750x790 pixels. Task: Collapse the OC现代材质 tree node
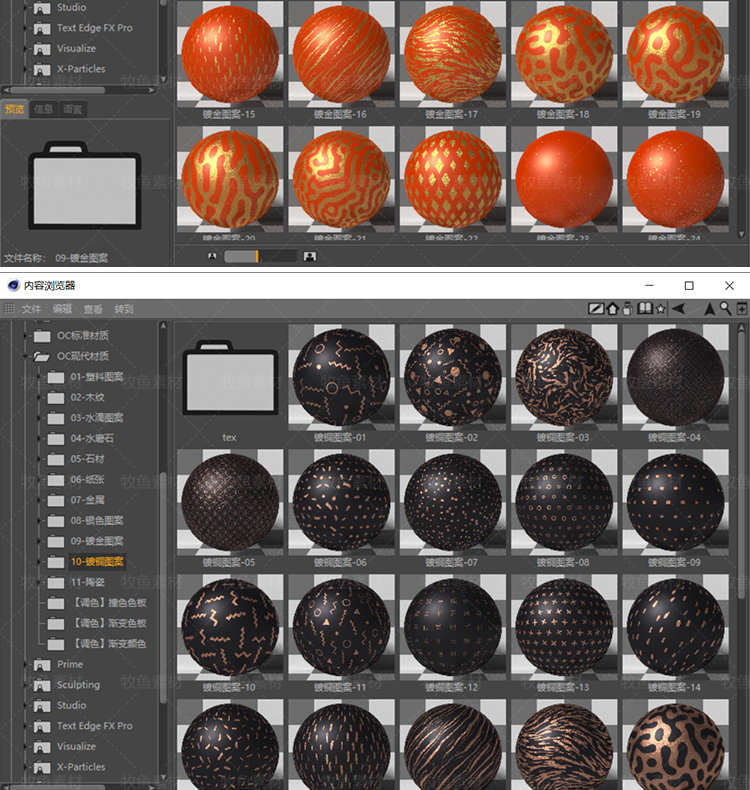pyautogui.click(x=25, y=356)
